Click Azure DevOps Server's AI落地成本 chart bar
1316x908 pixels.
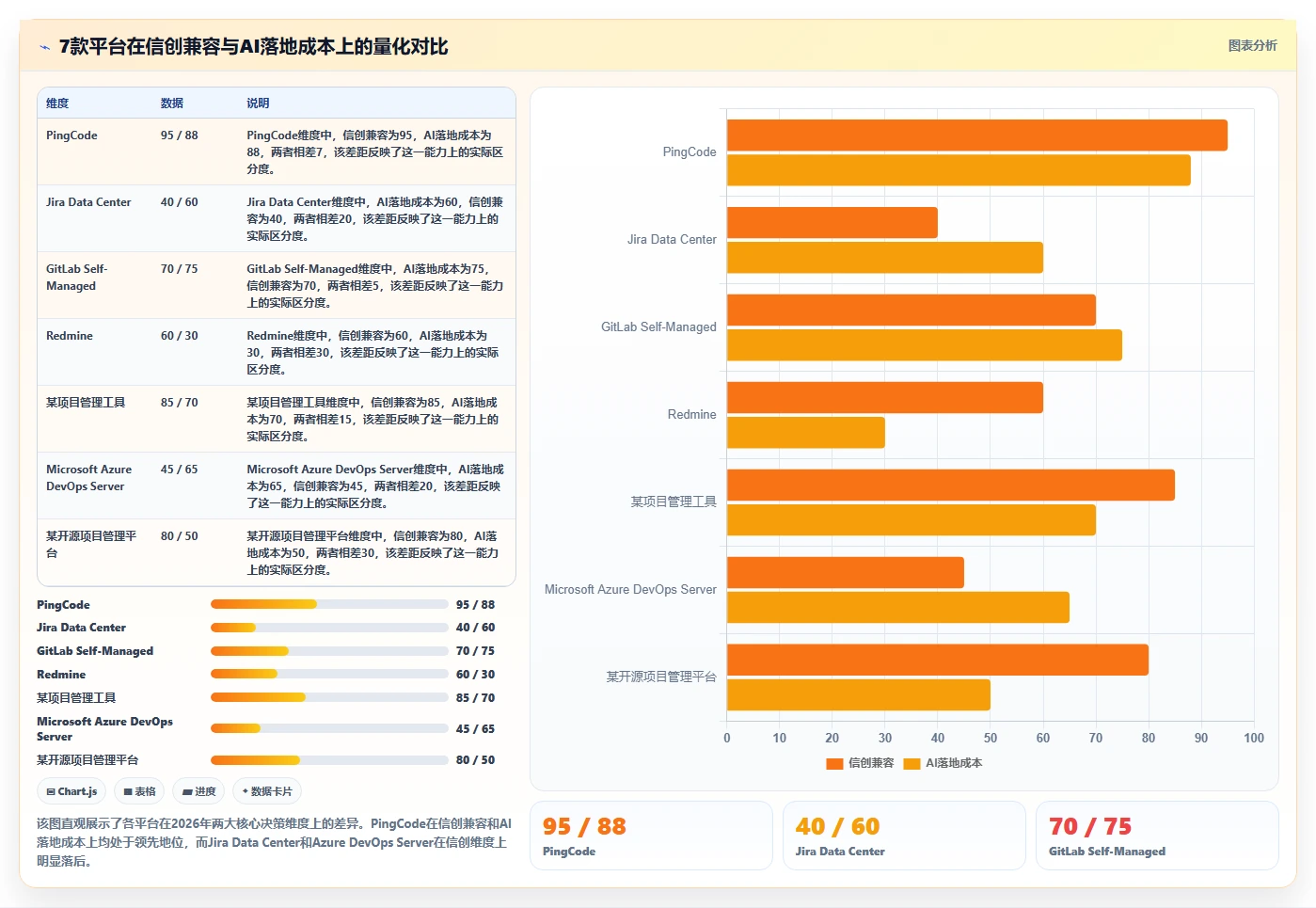(x=898, y=608)
